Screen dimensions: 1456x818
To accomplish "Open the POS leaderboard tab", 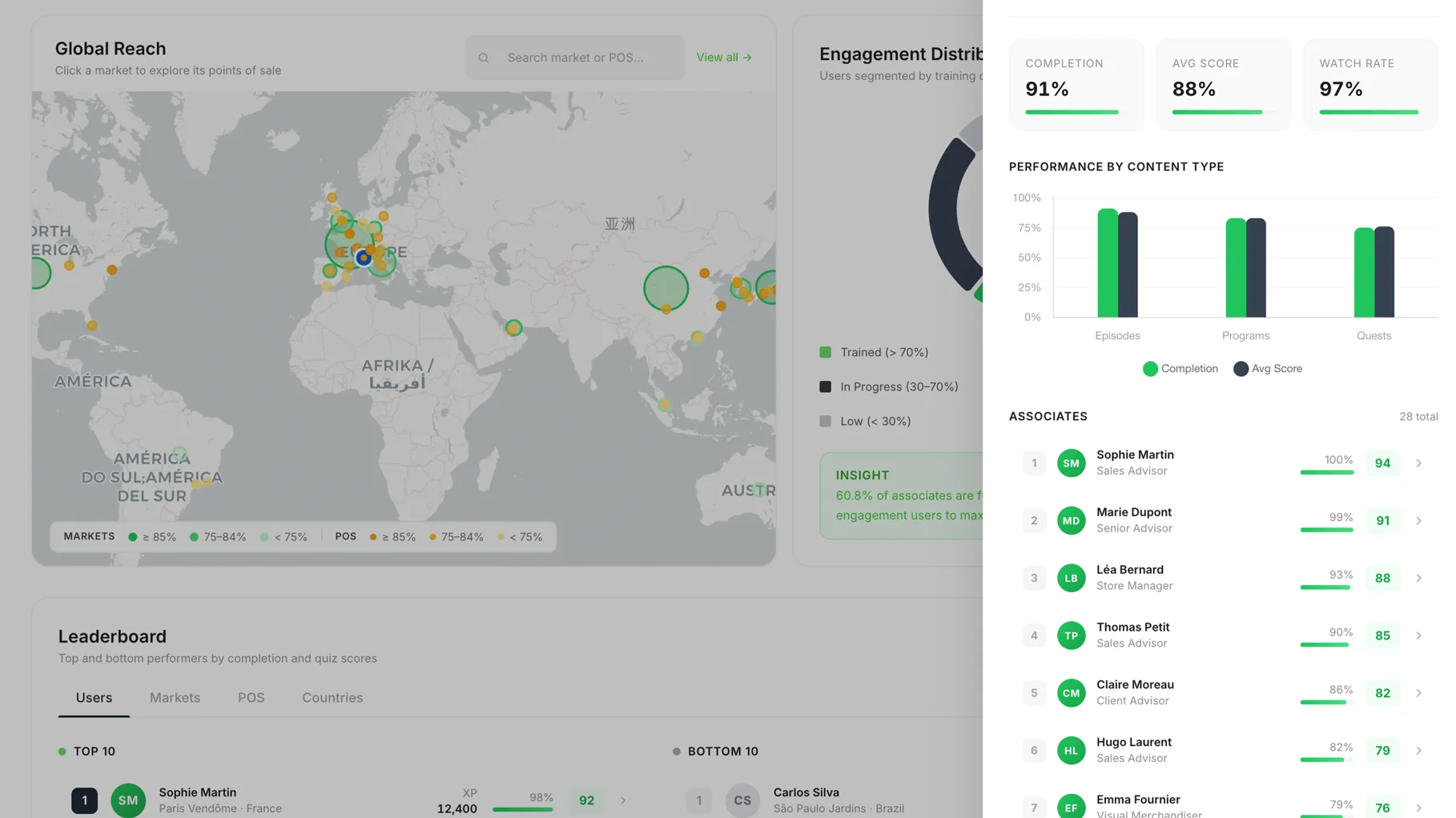I will coord(251,698).
